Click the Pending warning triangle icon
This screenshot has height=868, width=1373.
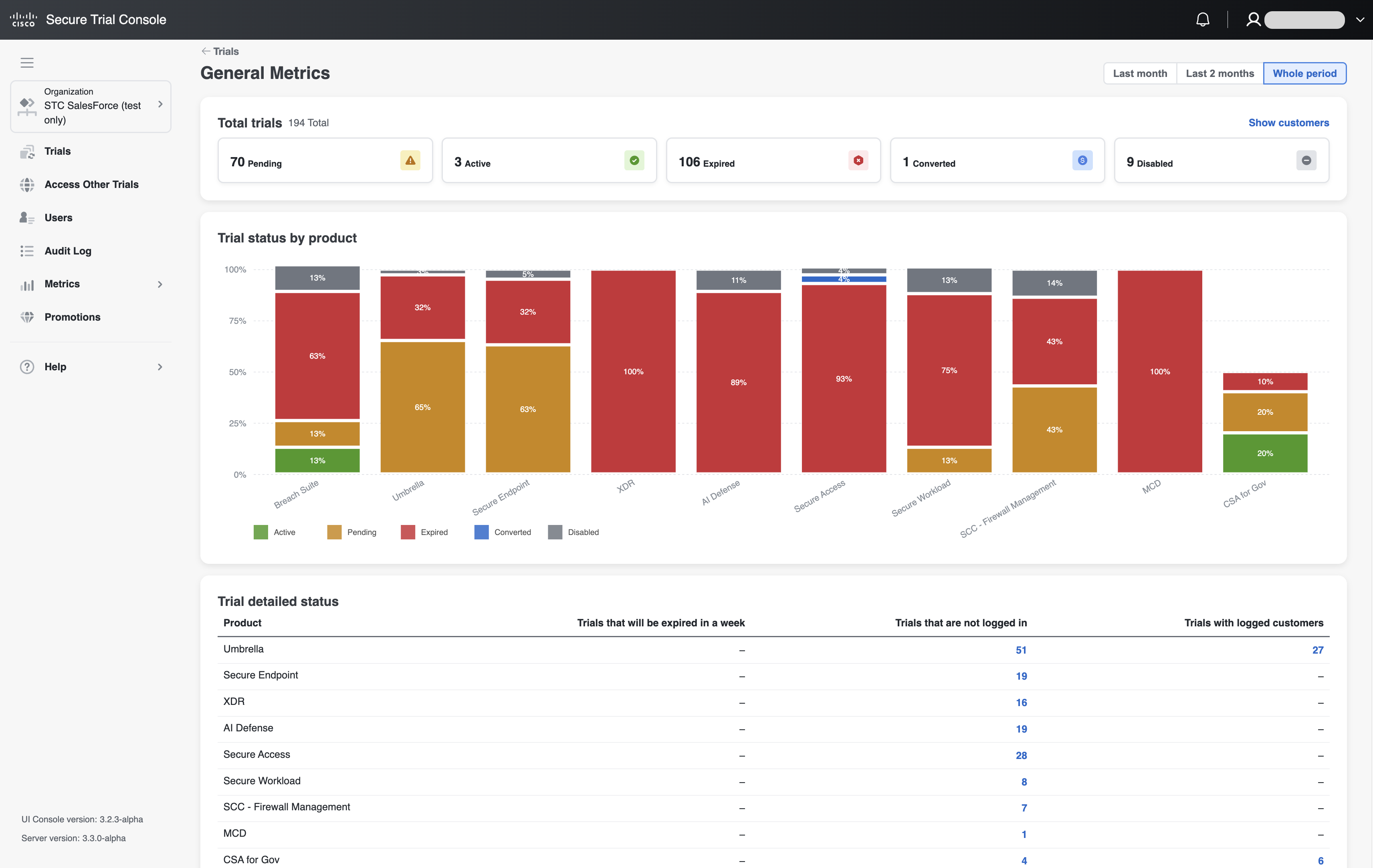tap(410, 161)
